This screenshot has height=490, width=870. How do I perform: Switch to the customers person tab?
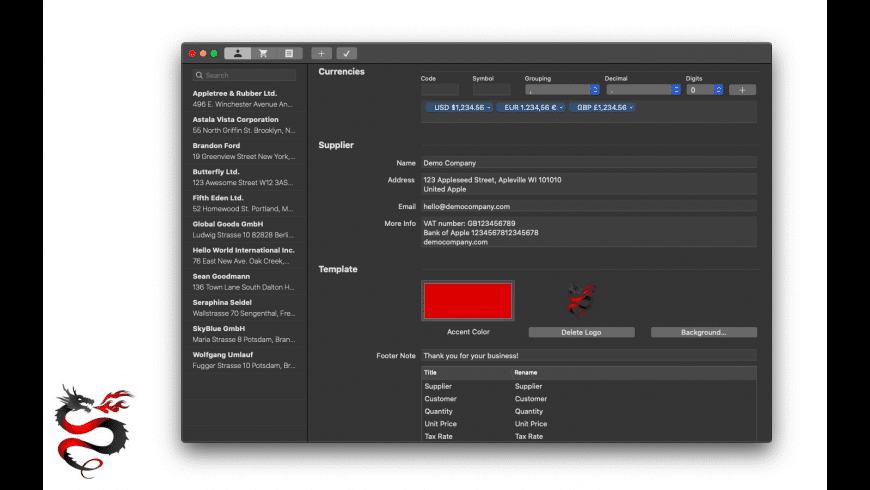(238, 53)
